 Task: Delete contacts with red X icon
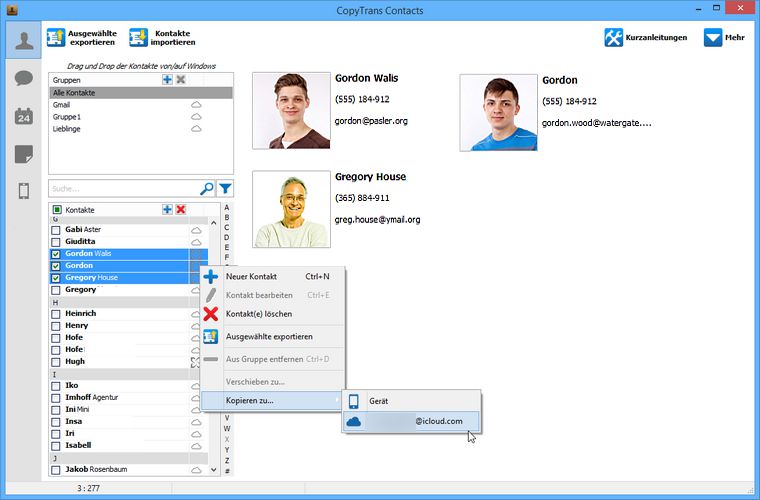tap(181, 209)
